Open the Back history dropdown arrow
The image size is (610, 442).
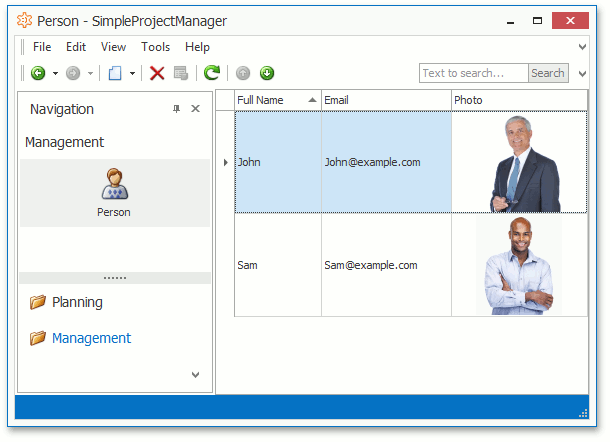coord(55,73)
